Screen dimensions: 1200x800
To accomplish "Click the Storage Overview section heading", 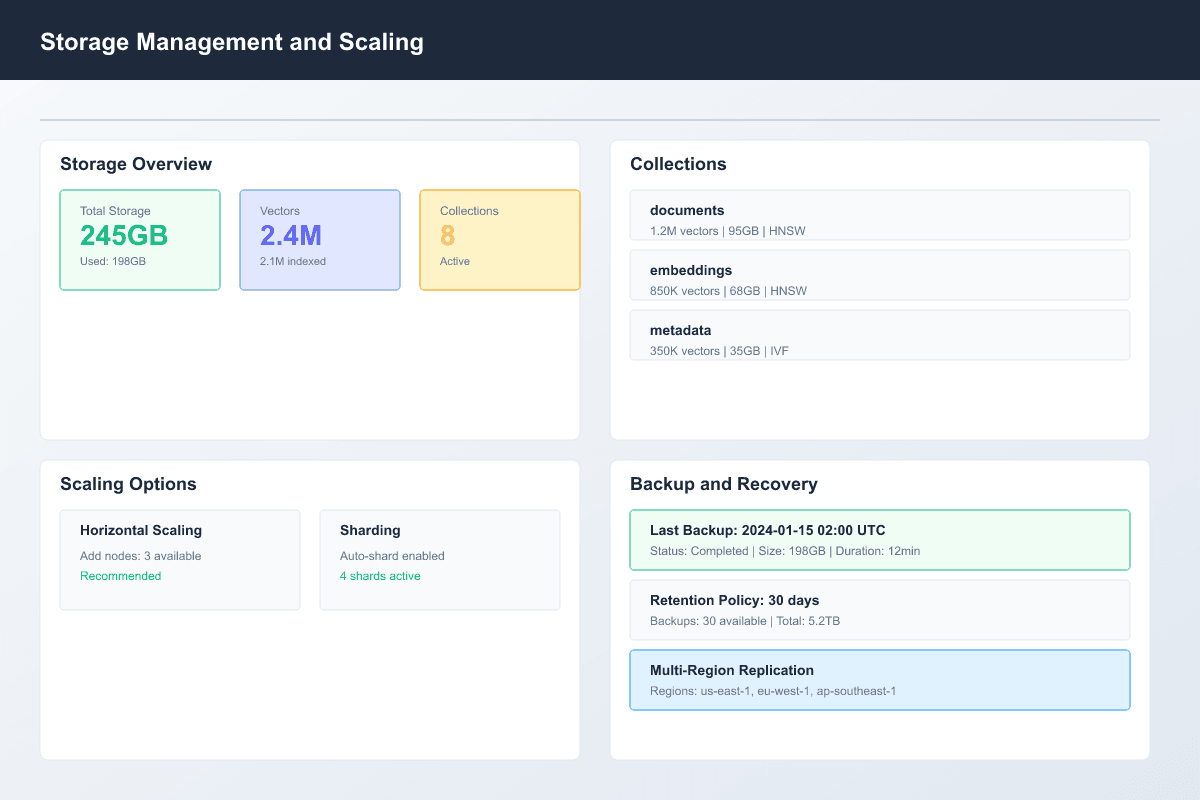I will (x=135, y=164).
